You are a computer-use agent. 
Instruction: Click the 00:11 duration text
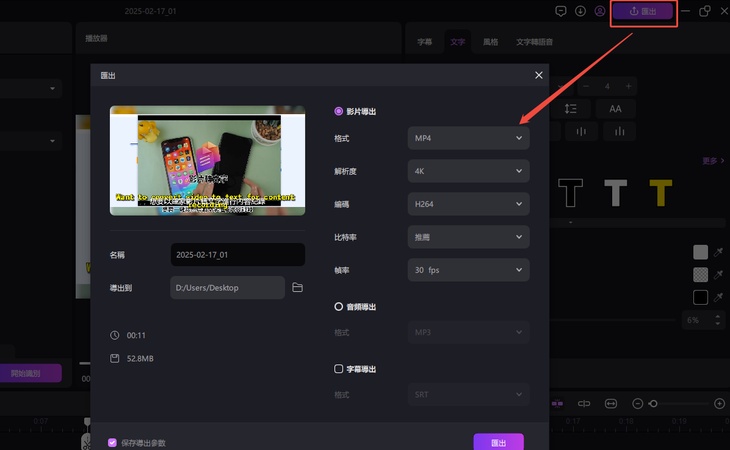click(x=136, y=335)
